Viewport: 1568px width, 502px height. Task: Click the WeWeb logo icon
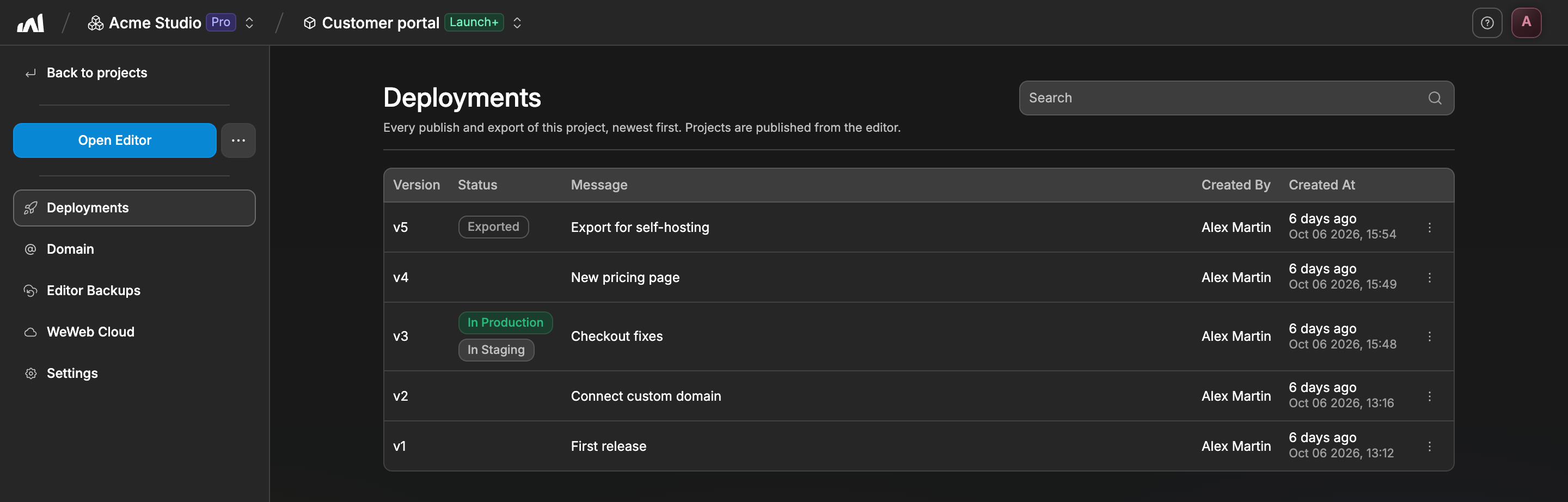tap(30, 23)
